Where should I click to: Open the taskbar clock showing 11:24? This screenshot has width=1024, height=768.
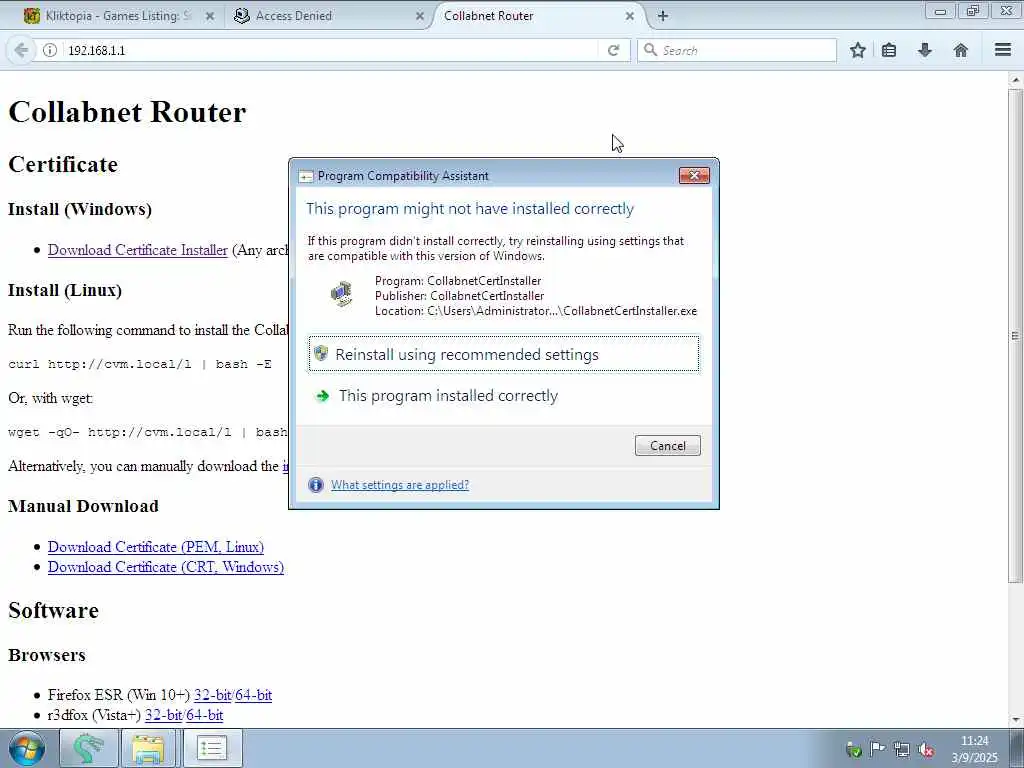974,749
